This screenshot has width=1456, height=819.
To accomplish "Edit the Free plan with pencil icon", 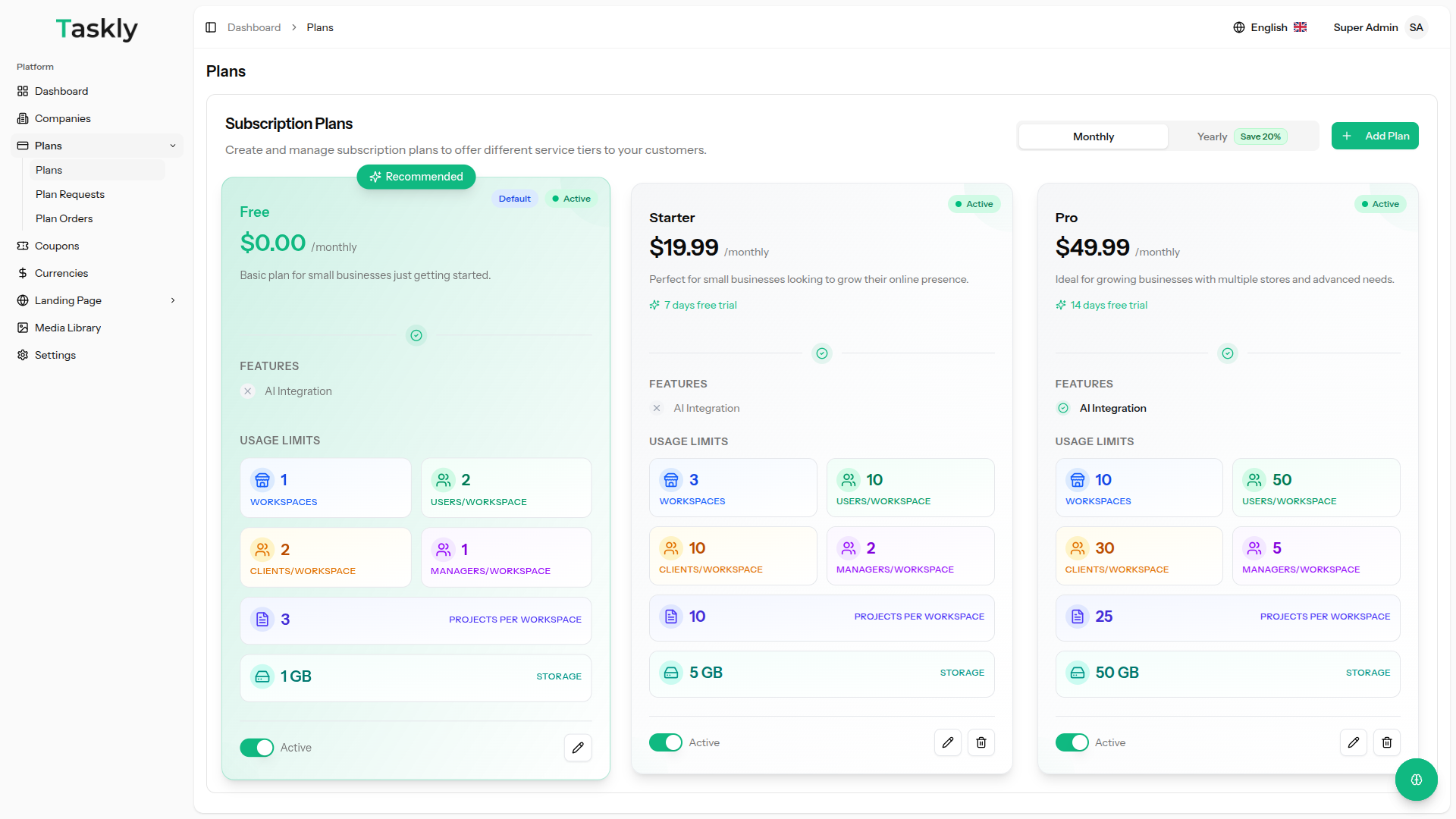I will (578, 748).
